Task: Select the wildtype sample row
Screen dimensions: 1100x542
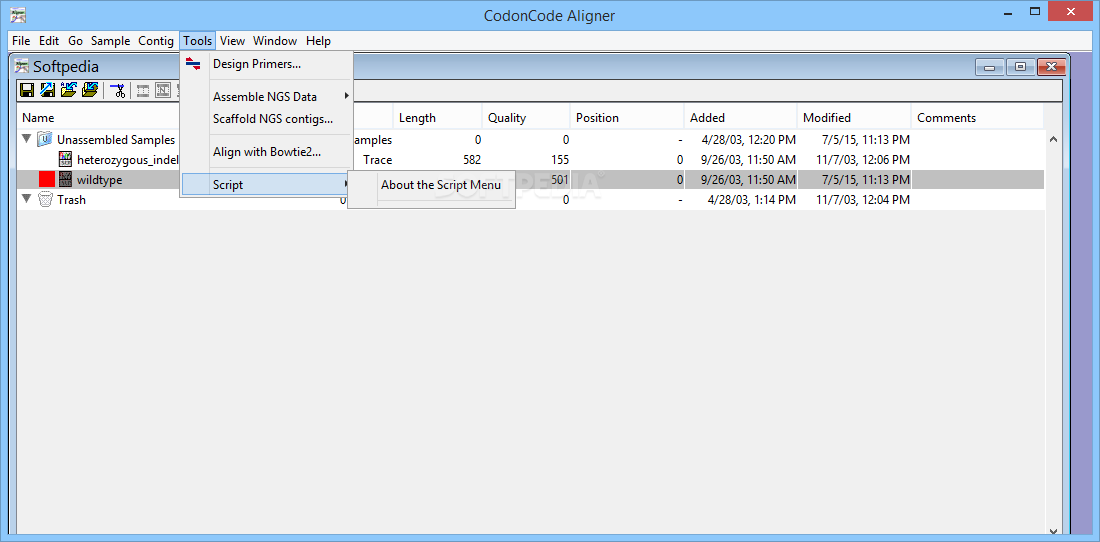Action: click(530, 179)
